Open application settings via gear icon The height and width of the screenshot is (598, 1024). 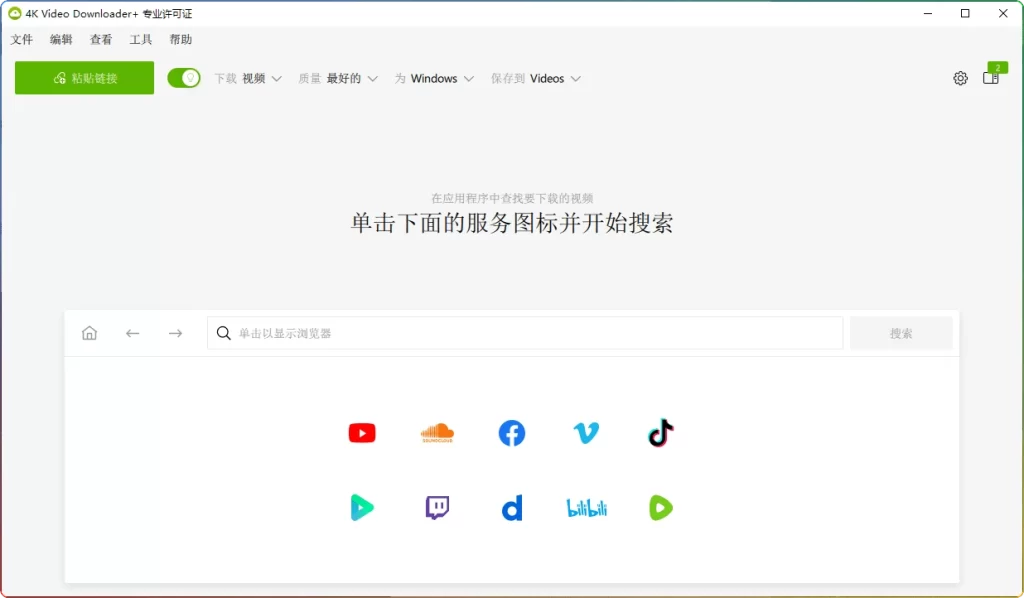pyautogui.click(x=960, y=77)
